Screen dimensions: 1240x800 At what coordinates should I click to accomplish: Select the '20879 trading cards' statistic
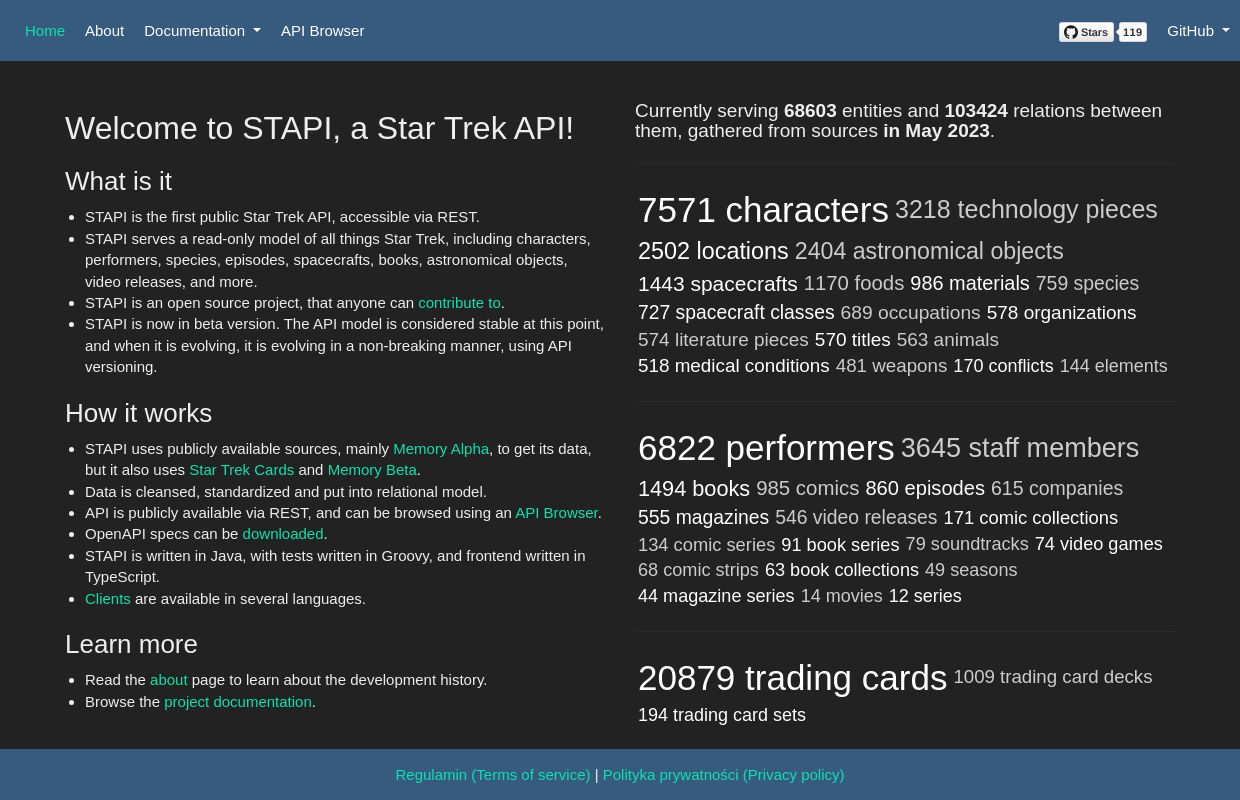(793, 678)
